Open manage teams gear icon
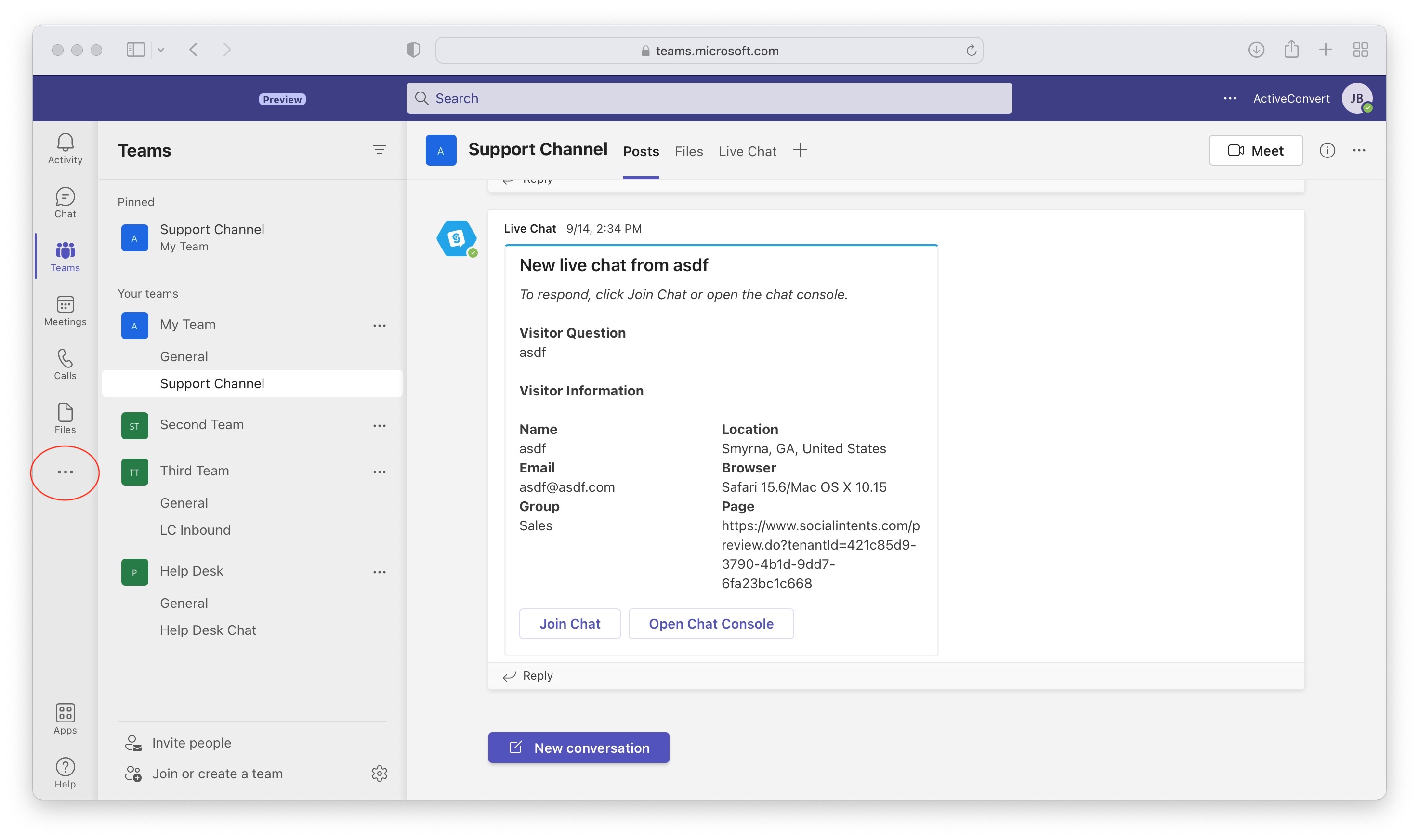Screen dimensions: 1419x840 (379, 773)
